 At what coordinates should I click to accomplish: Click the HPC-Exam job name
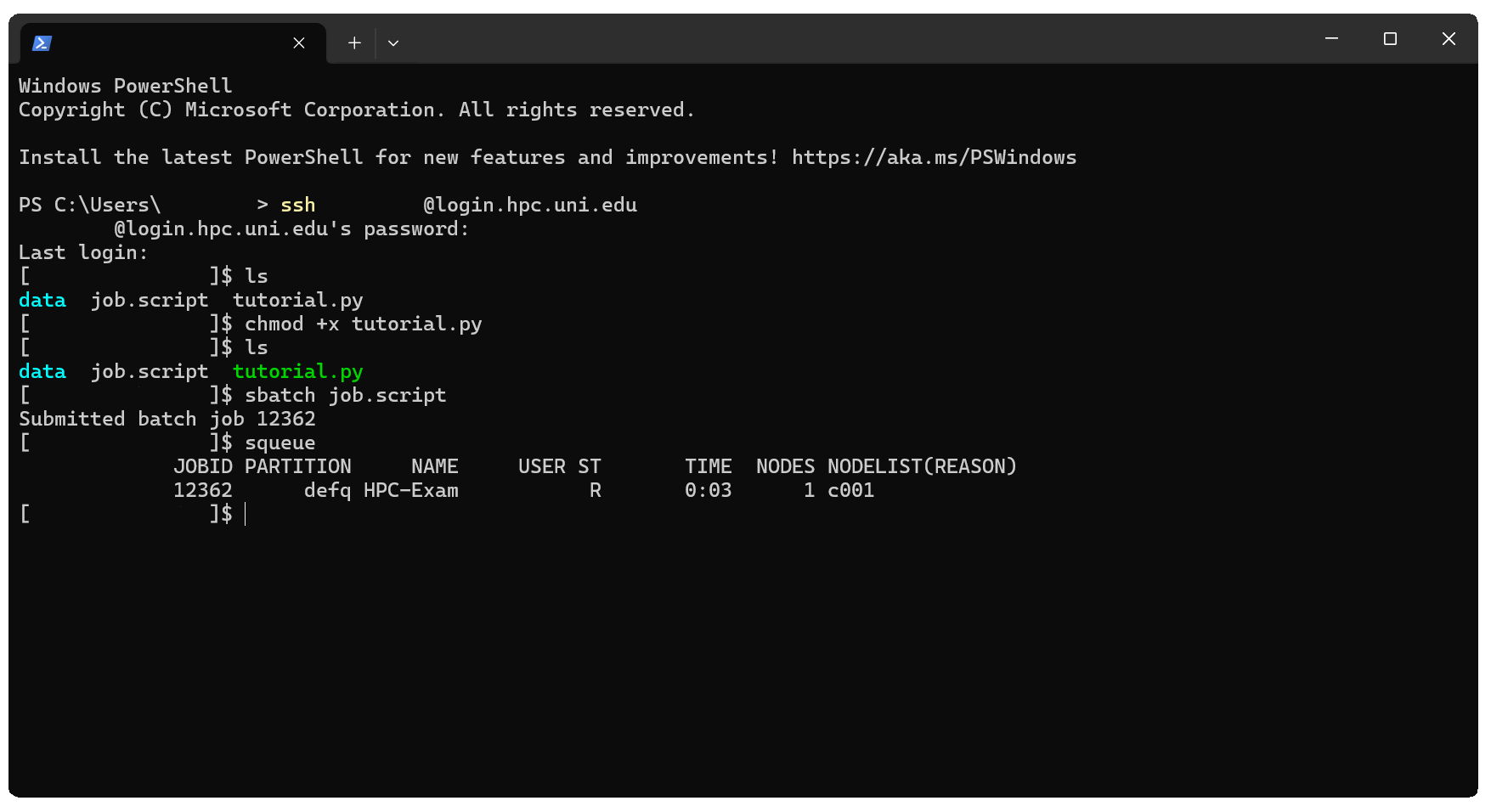coord(410,491)
